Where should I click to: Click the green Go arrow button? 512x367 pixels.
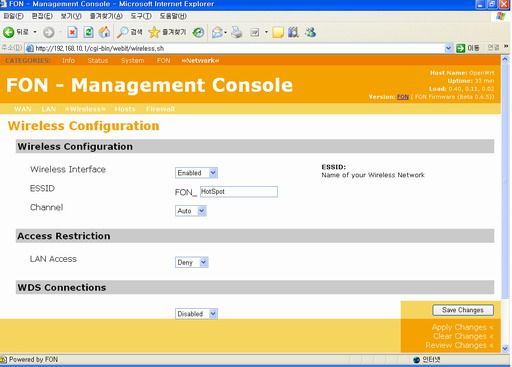[461, 48]
